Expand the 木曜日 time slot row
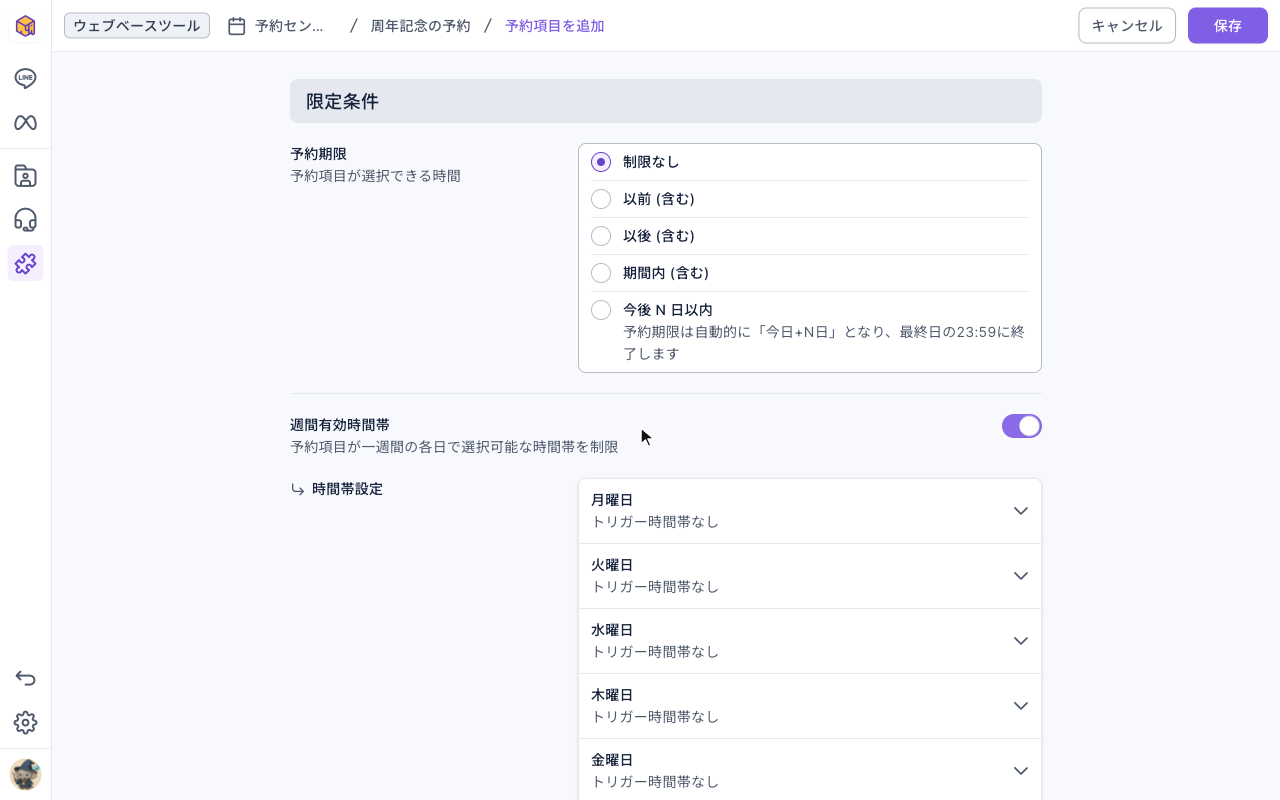1280x800 pixels. 810,706
